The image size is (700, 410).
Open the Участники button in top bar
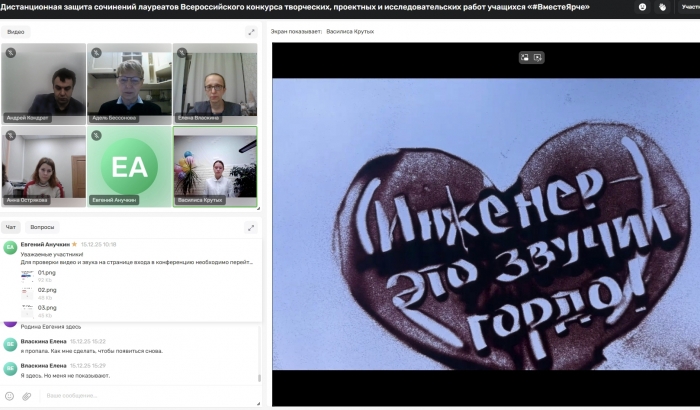[688, 7]
